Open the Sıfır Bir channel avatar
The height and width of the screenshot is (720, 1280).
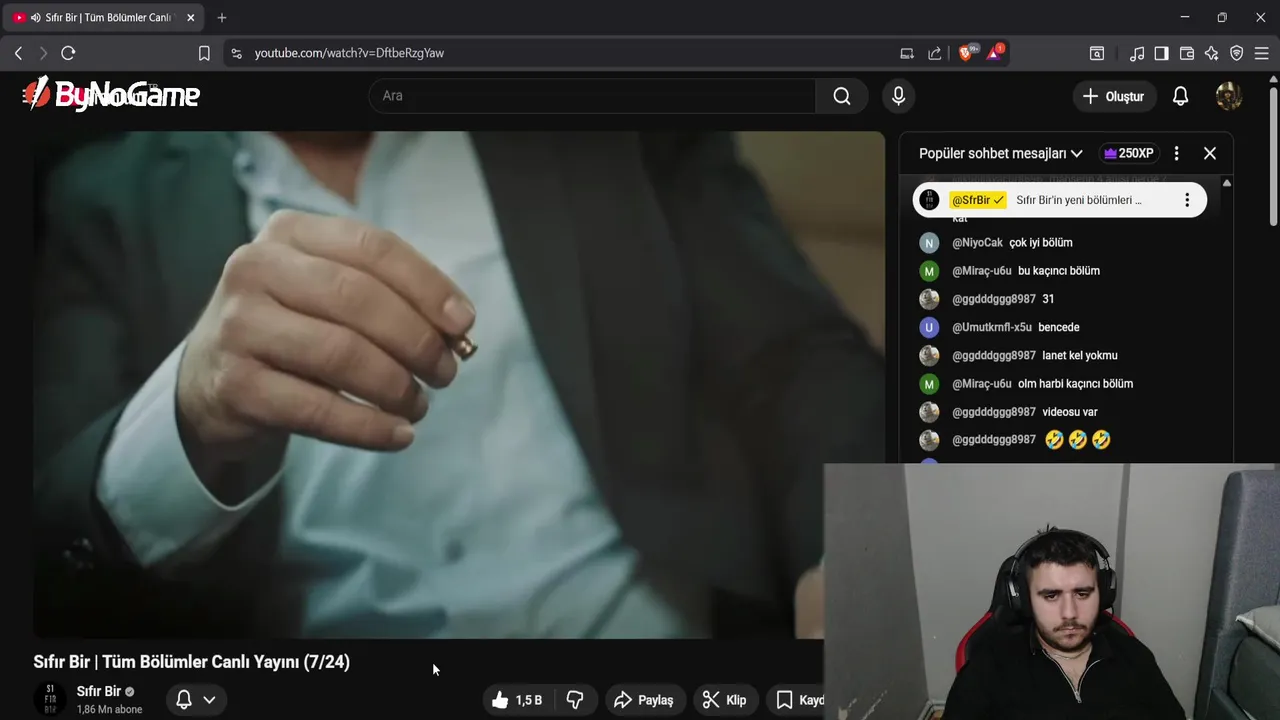tap(50, 699)
